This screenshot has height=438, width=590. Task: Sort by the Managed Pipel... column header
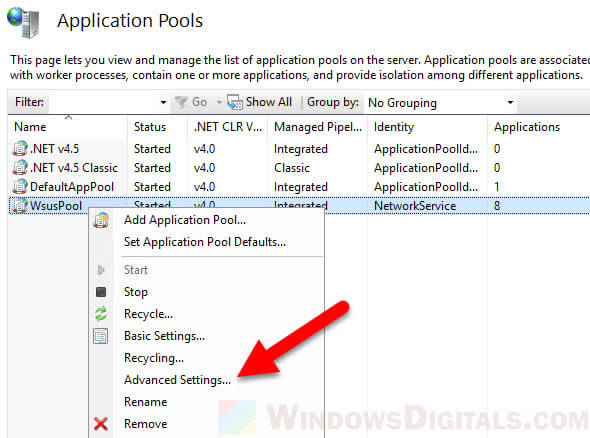tap(318, 127)
